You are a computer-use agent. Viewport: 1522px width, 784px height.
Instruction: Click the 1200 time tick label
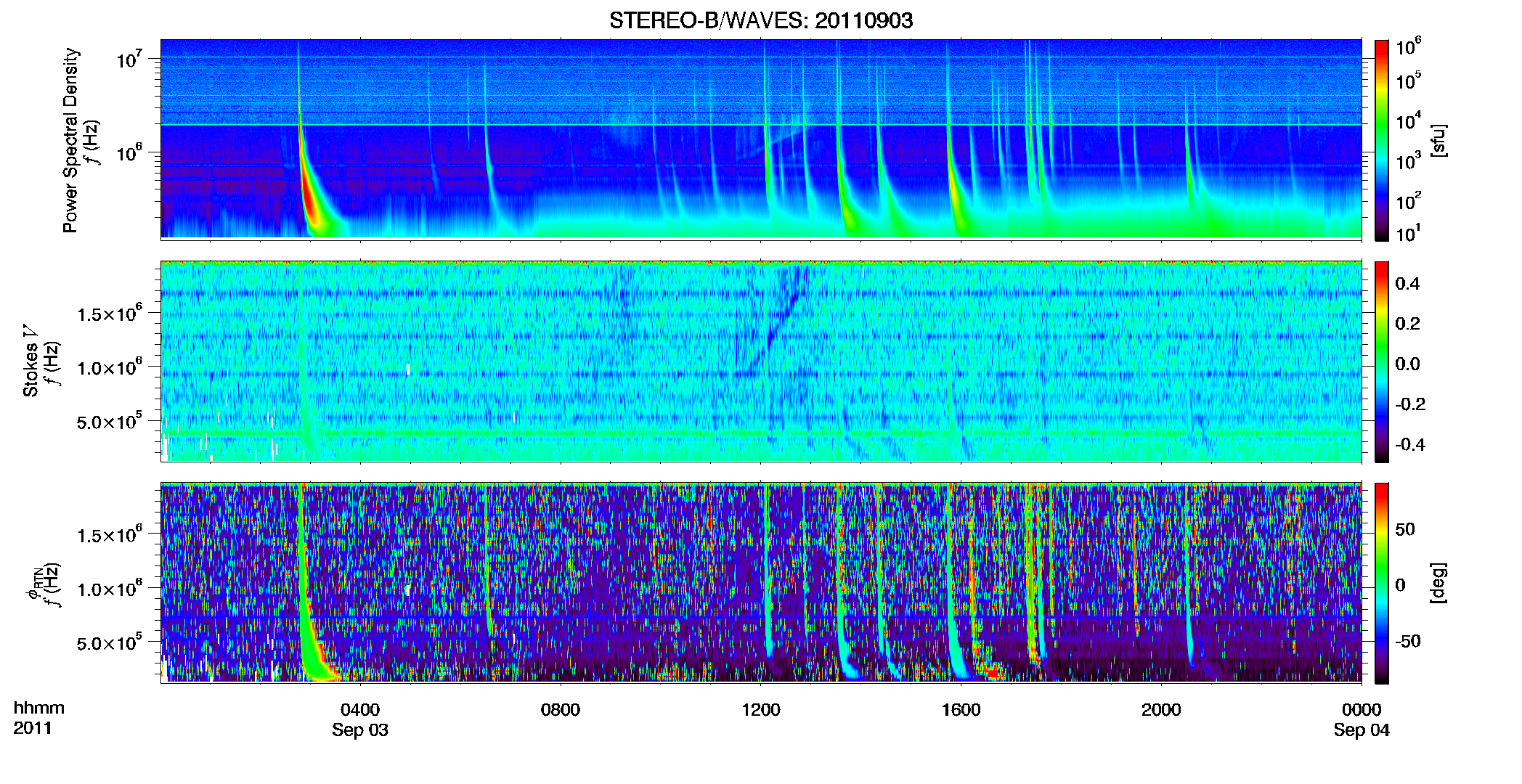click(761, 710)
